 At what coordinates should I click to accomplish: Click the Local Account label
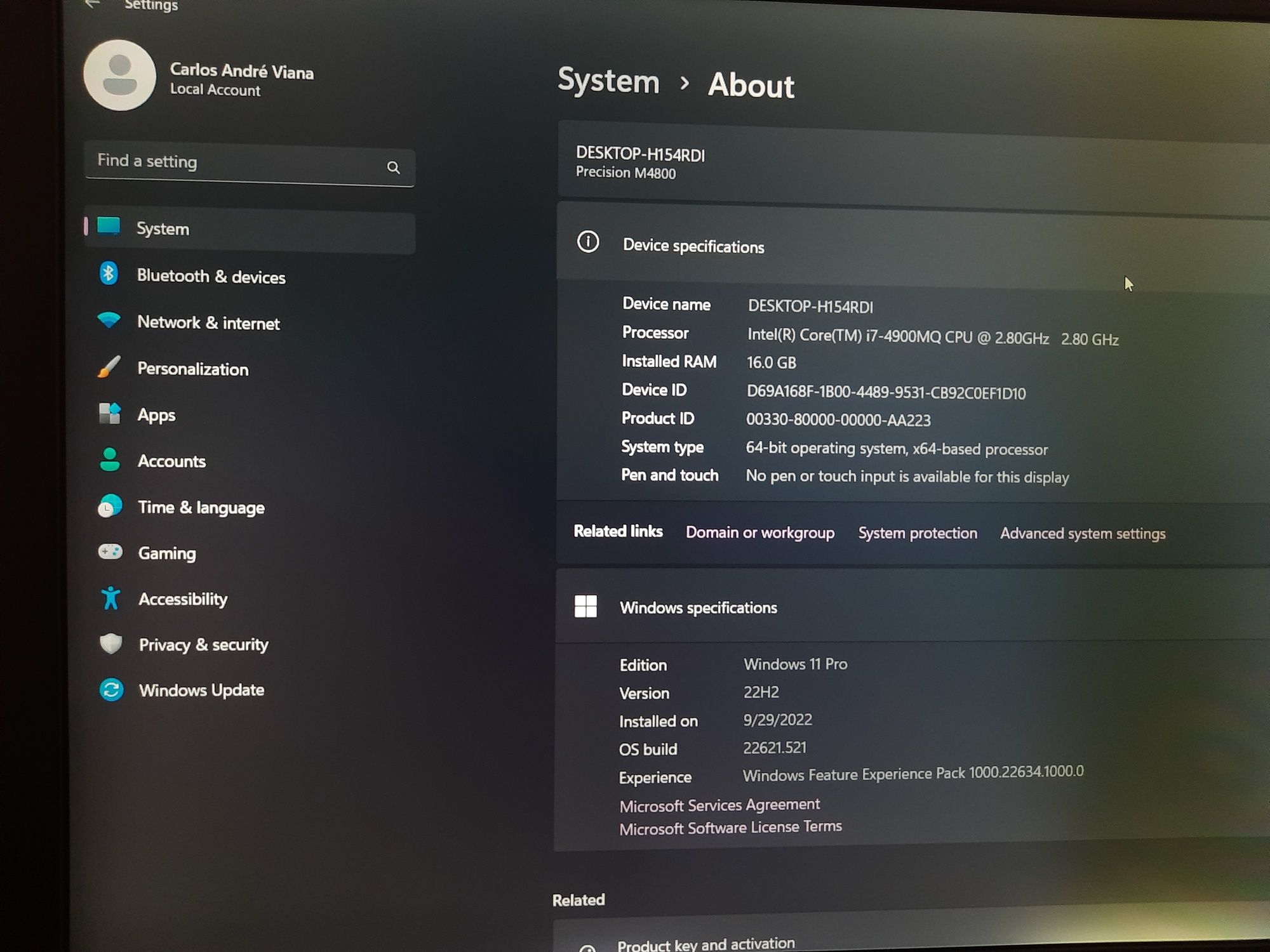tap(215, 89)
